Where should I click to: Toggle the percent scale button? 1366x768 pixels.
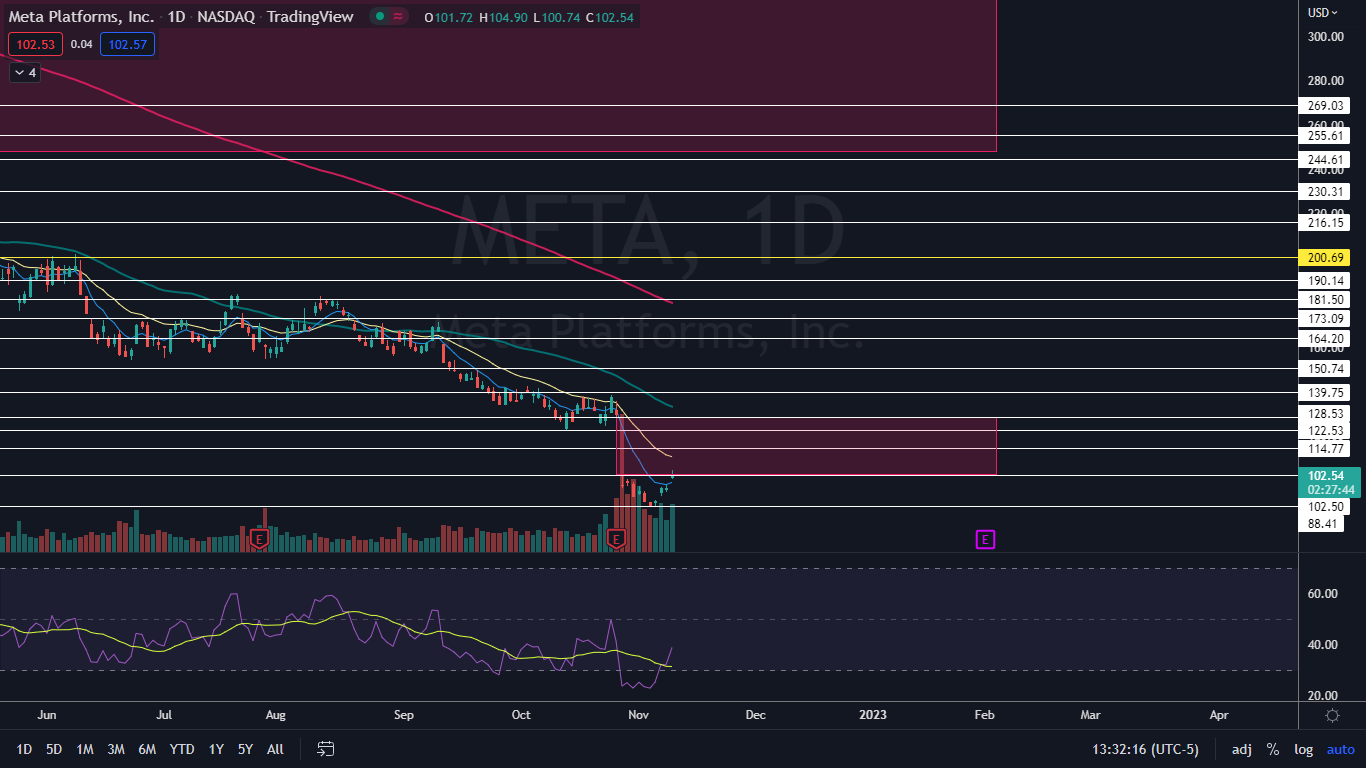[1273, 749]
